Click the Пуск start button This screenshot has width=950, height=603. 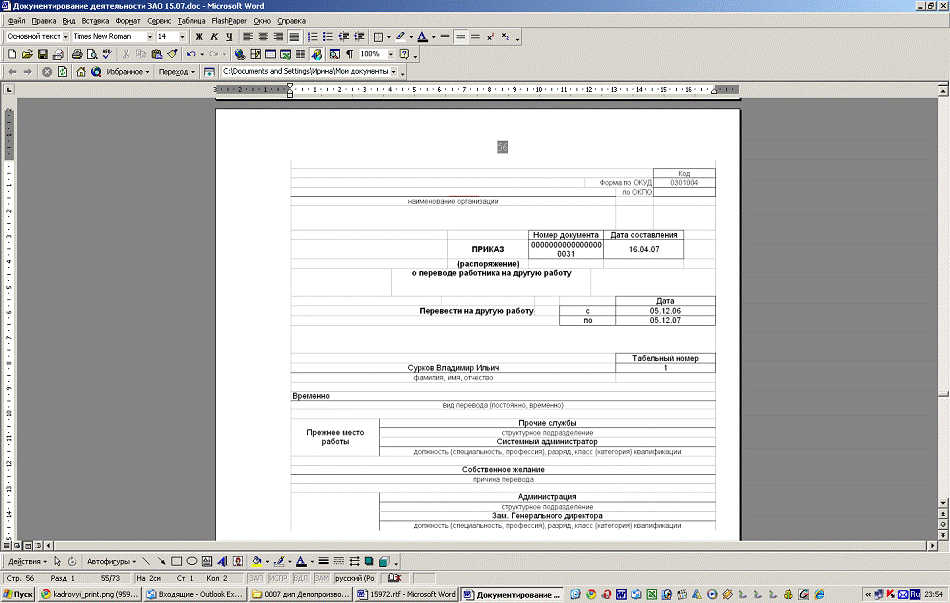point(19,594)
